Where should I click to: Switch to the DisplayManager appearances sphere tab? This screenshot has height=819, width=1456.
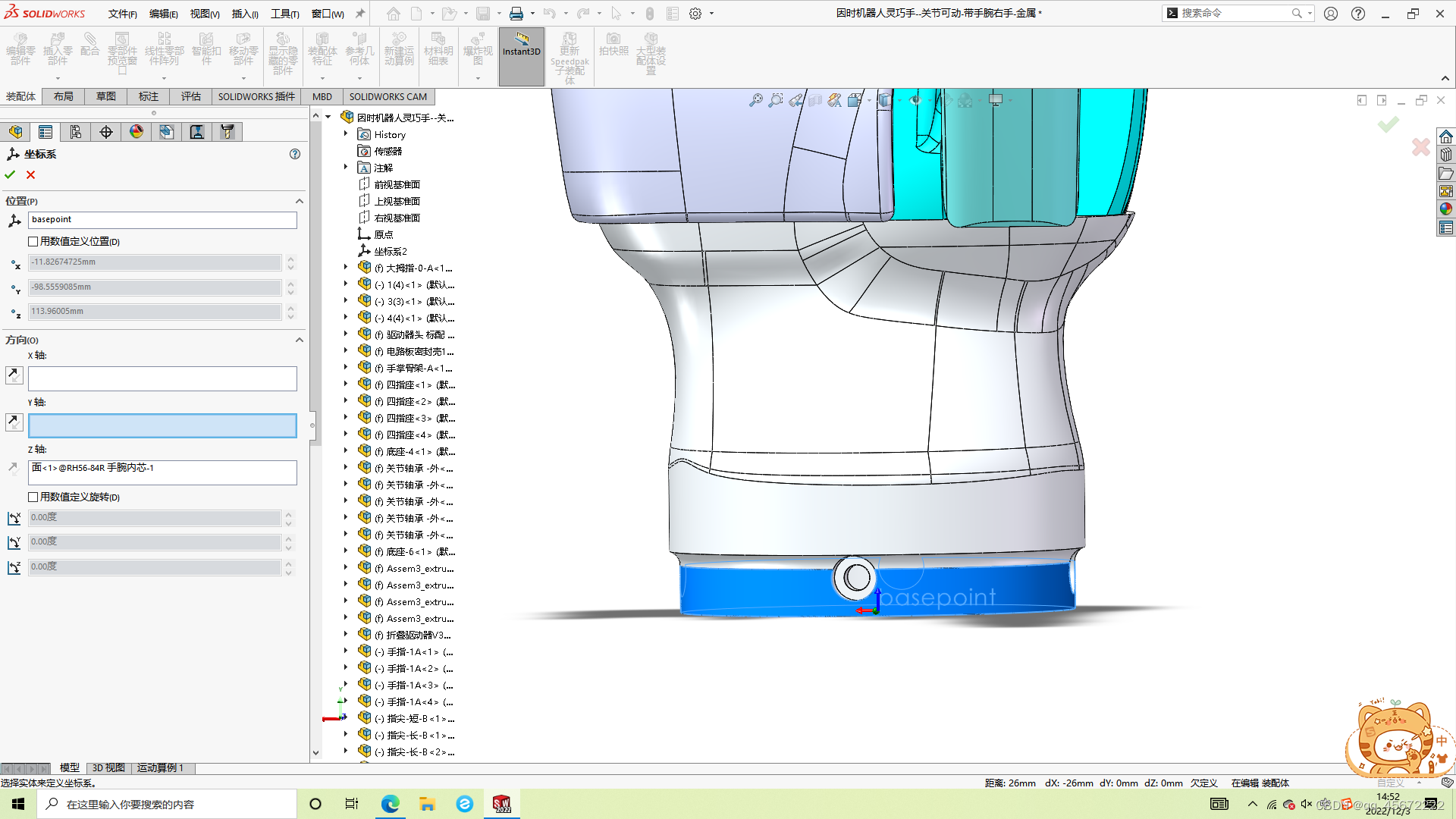135,131
